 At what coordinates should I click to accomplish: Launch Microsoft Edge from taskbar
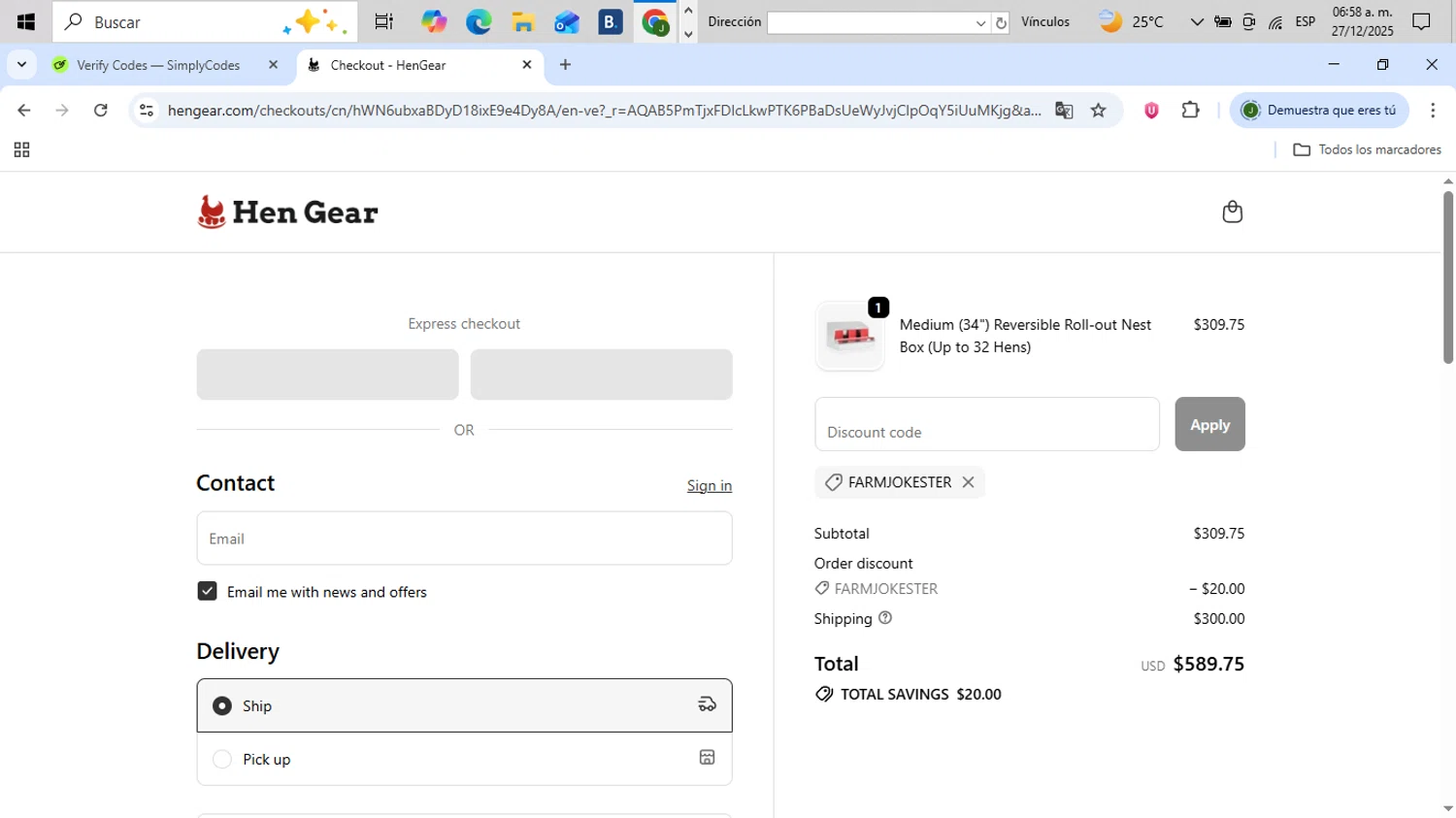479,21
